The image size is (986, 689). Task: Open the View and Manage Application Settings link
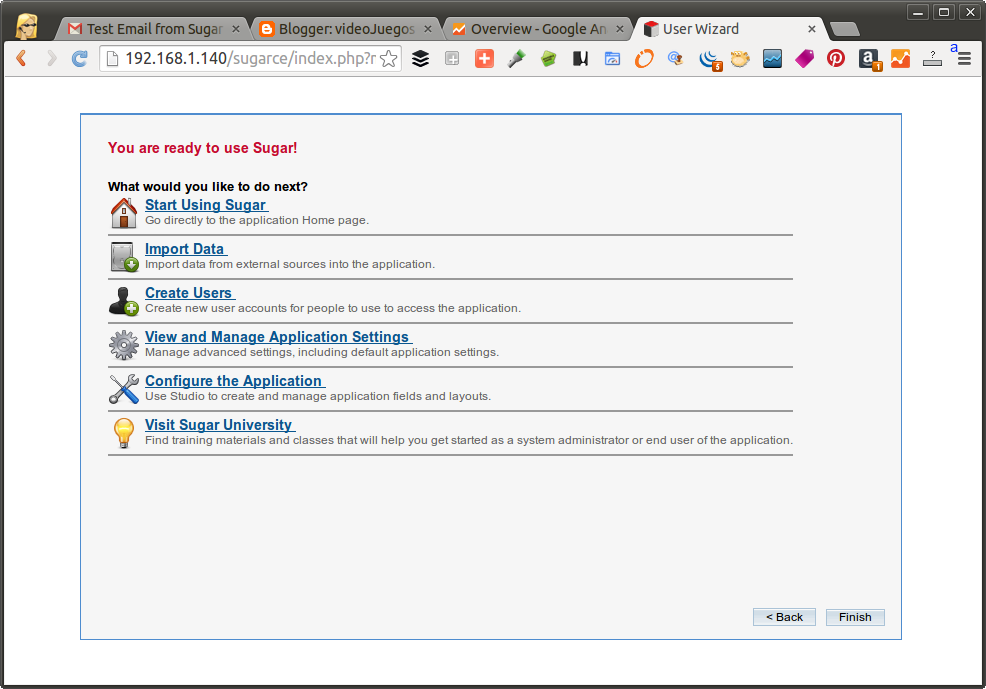click(x=277, y=336)
